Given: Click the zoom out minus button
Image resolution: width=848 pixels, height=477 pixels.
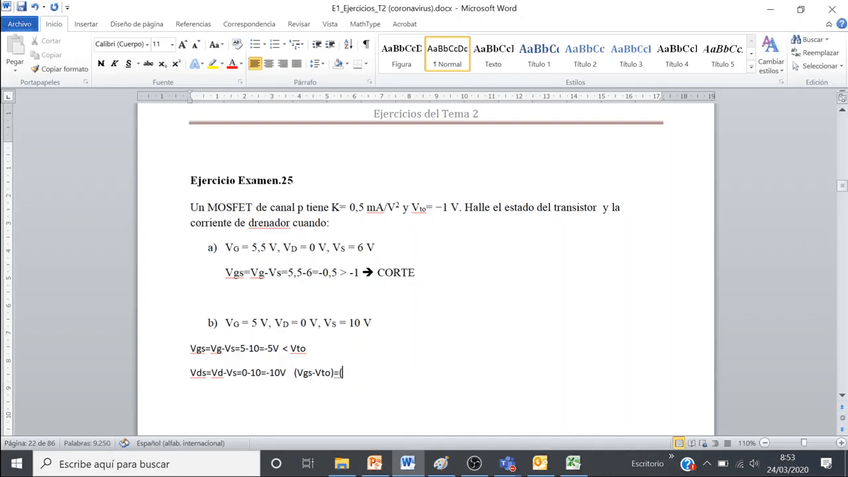Looking at the screenshot, I should pos(765,443).
